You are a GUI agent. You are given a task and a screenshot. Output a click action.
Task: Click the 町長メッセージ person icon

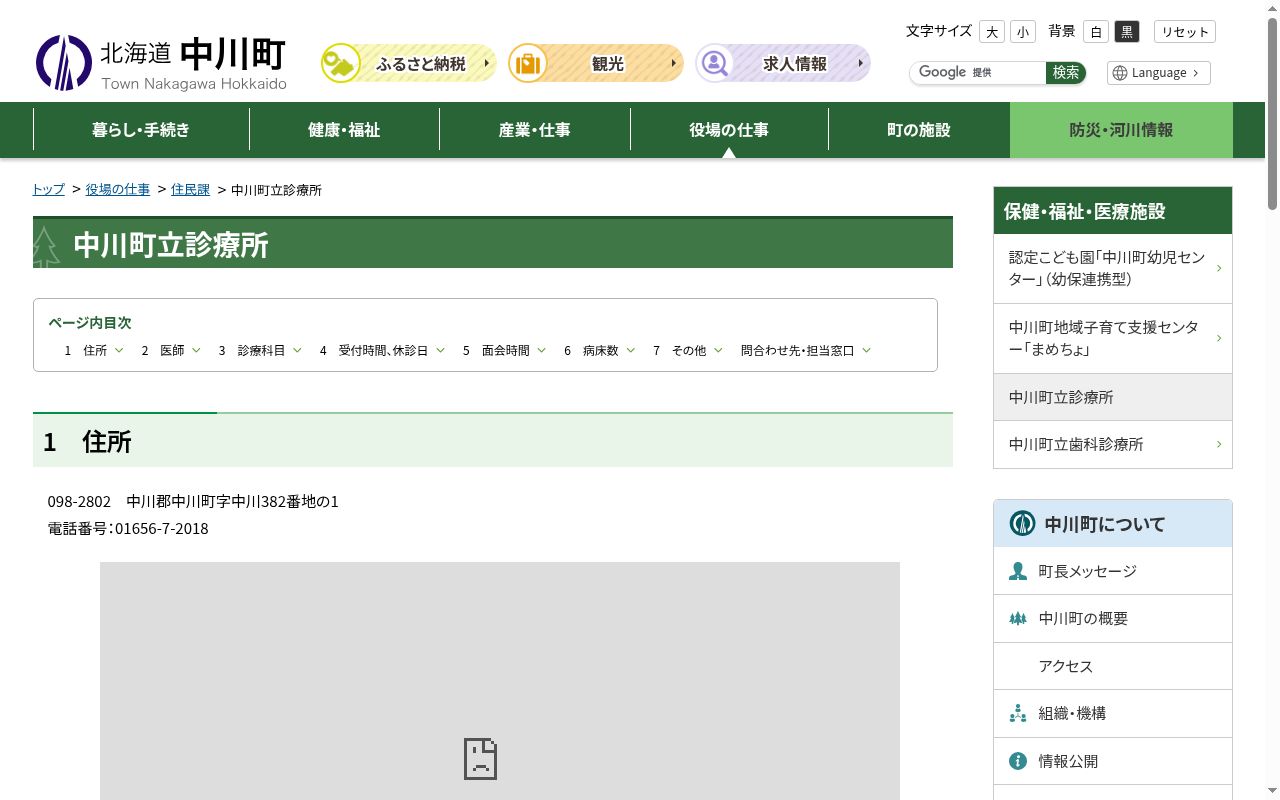(1018, 571)
